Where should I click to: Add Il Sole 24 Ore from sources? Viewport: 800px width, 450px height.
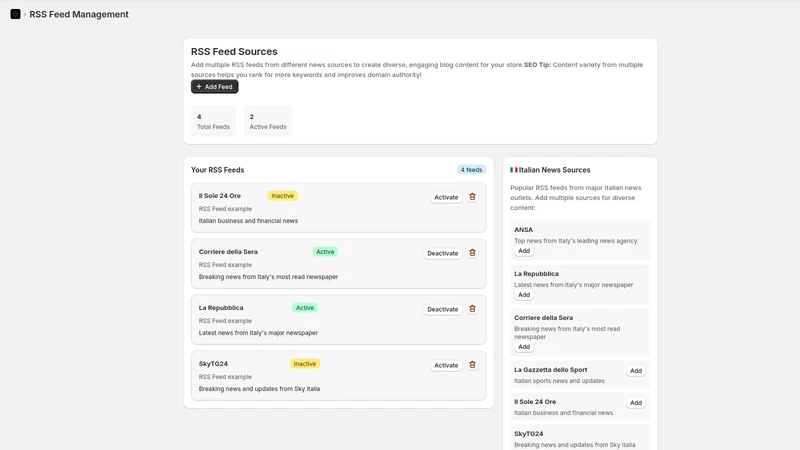pos(636,403)
